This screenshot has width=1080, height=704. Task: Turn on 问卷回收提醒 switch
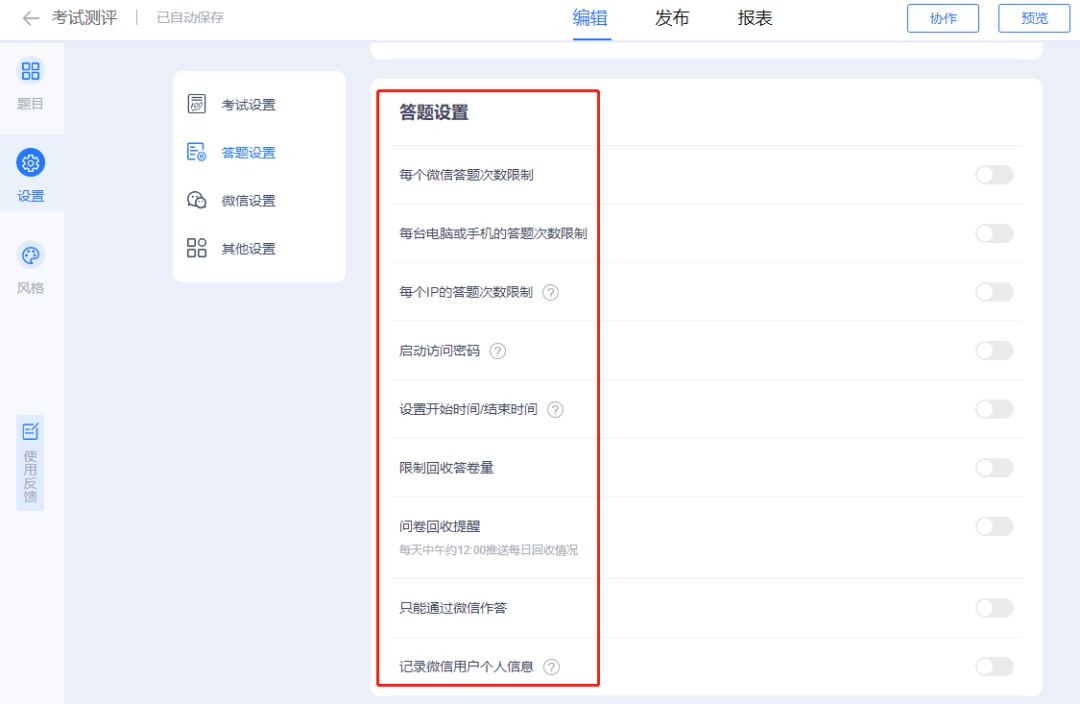click(x=994, y=526)
